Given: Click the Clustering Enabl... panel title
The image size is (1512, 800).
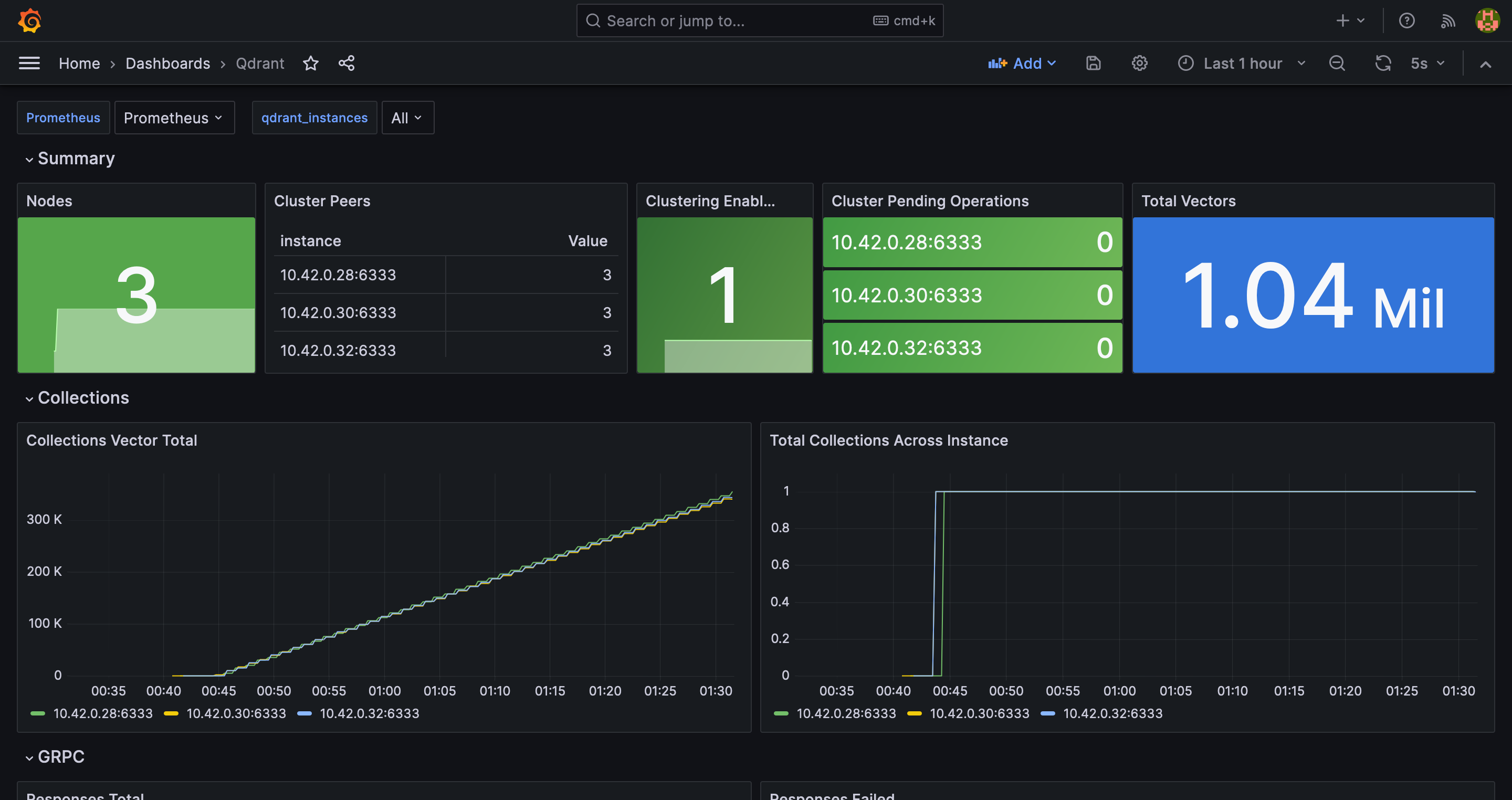Looking at the screenshot, I should [710, 201].
